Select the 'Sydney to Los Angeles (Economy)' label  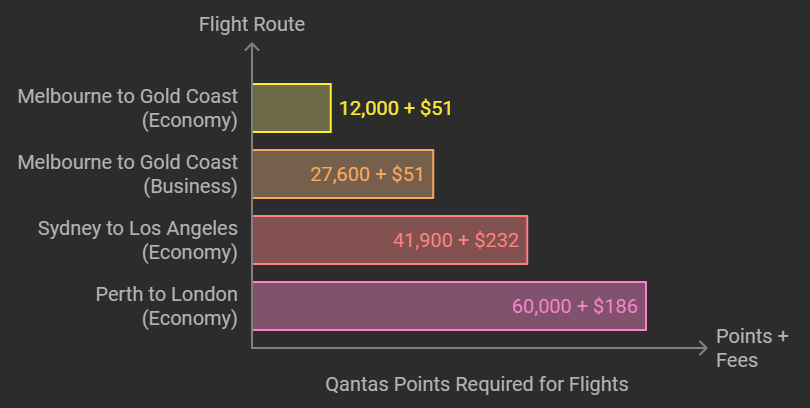pyautogui.click(x=137, y=240)
